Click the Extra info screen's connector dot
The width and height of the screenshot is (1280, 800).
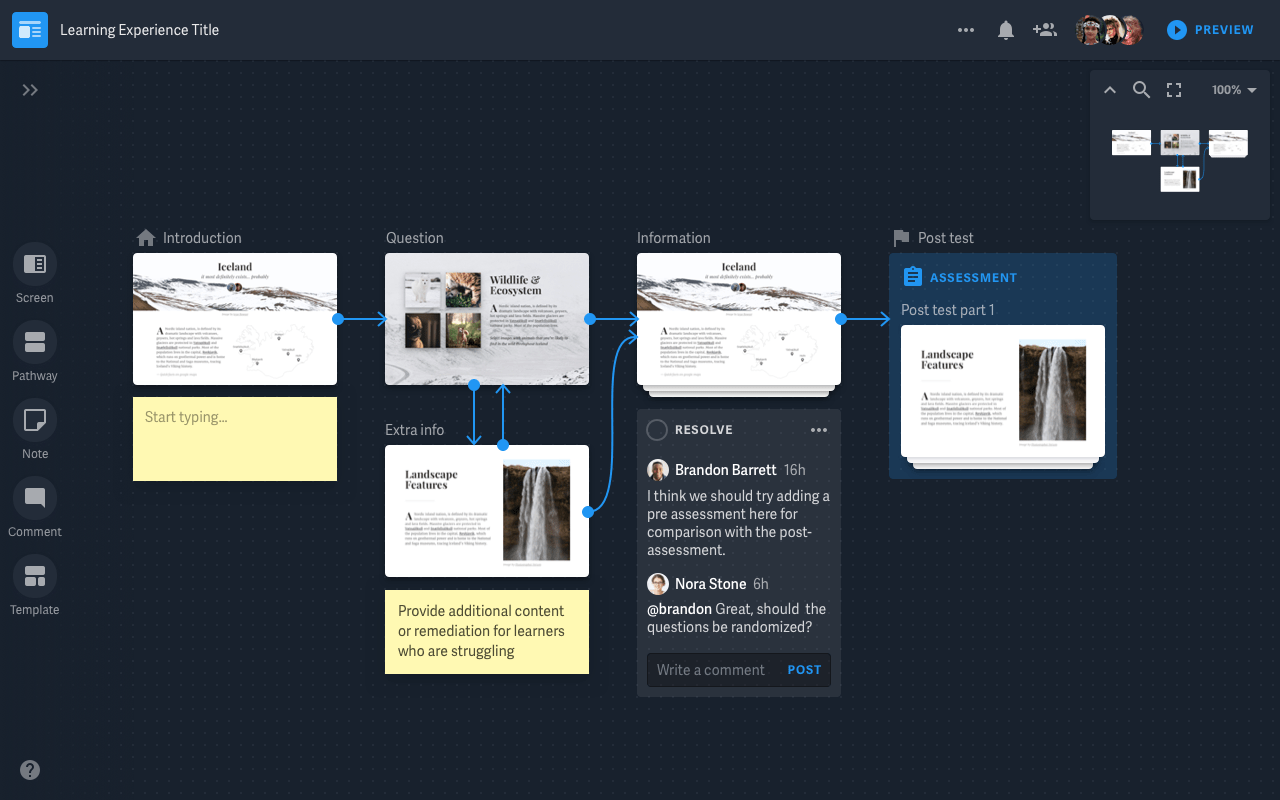(x=588, y=512)
